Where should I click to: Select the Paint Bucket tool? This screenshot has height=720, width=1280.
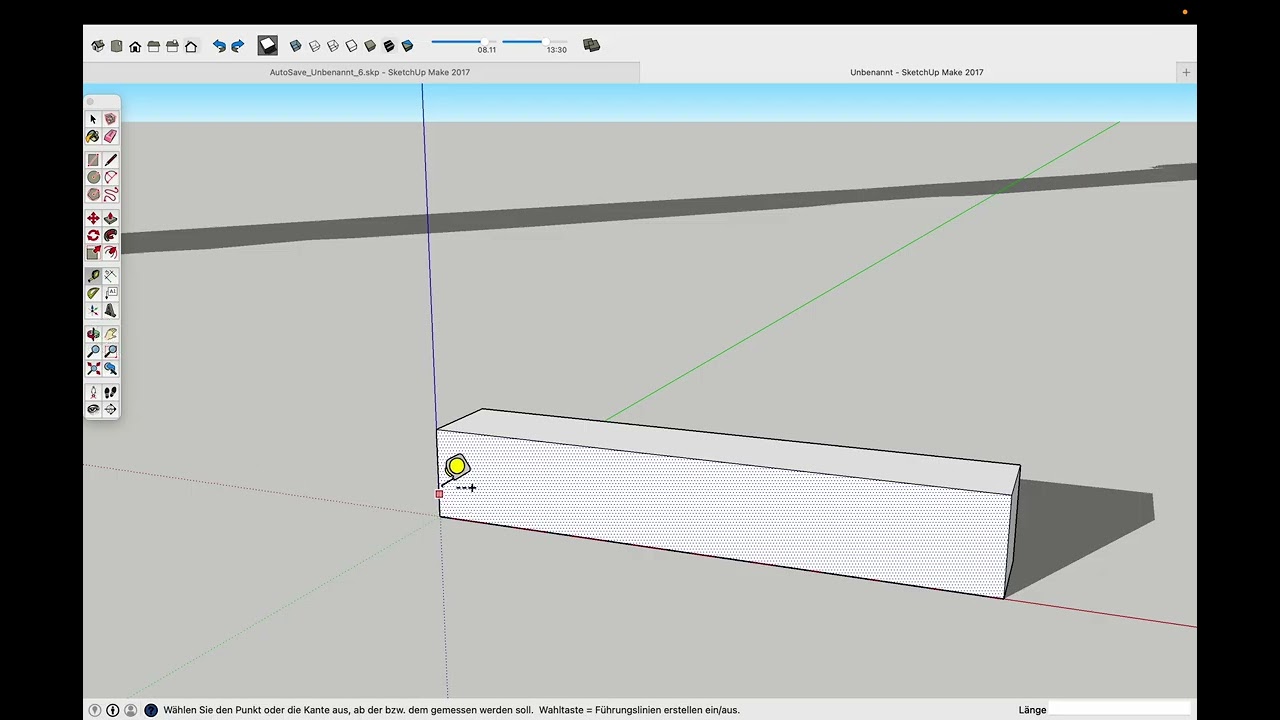(93, 136)
